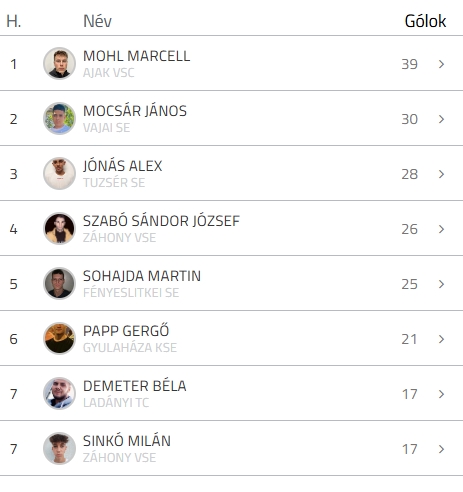Select the GYULAHÁZA KSE team label

pyautogui.click(x=130, y=348)
